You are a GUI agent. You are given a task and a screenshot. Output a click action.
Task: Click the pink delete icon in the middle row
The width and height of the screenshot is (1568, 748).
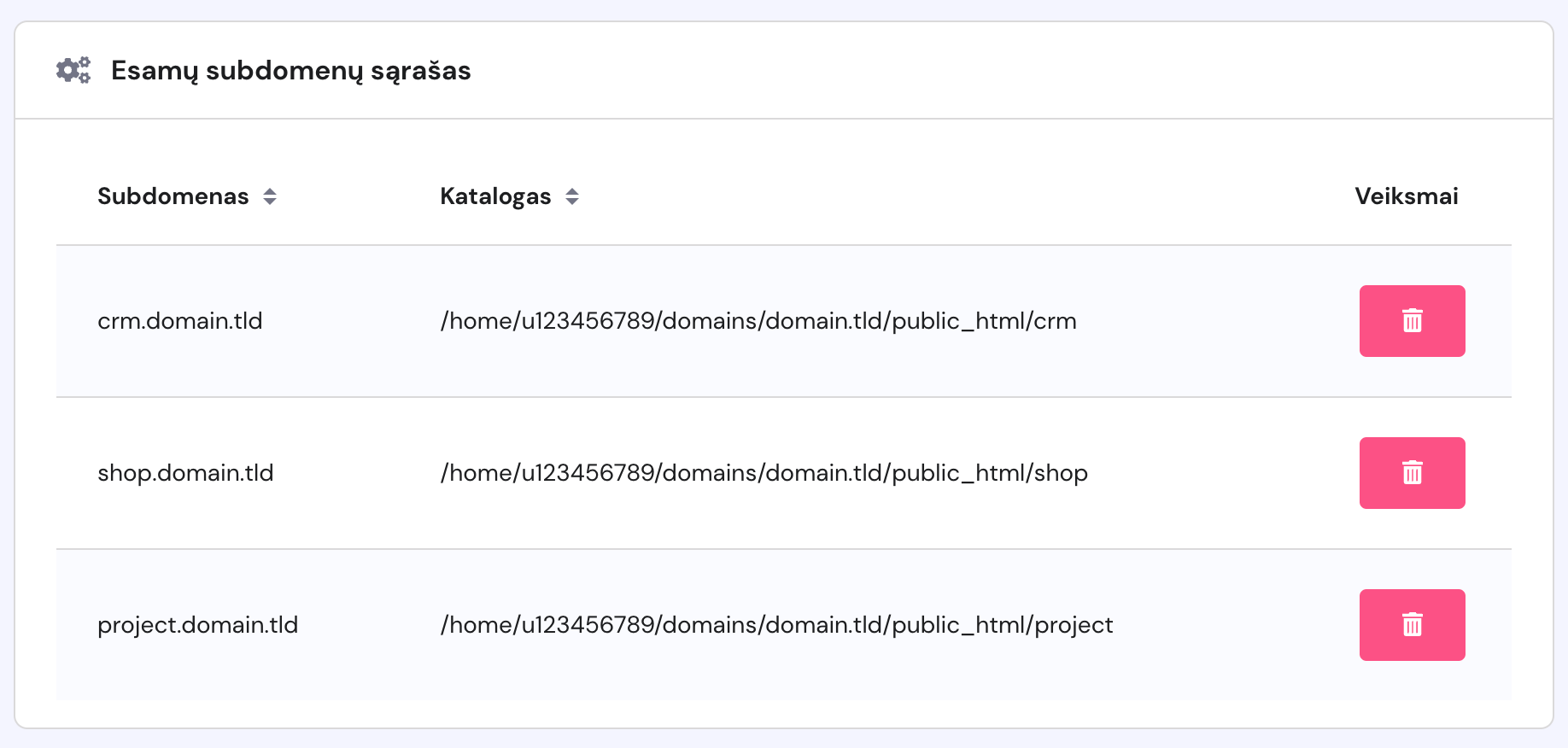point(1412,472)
